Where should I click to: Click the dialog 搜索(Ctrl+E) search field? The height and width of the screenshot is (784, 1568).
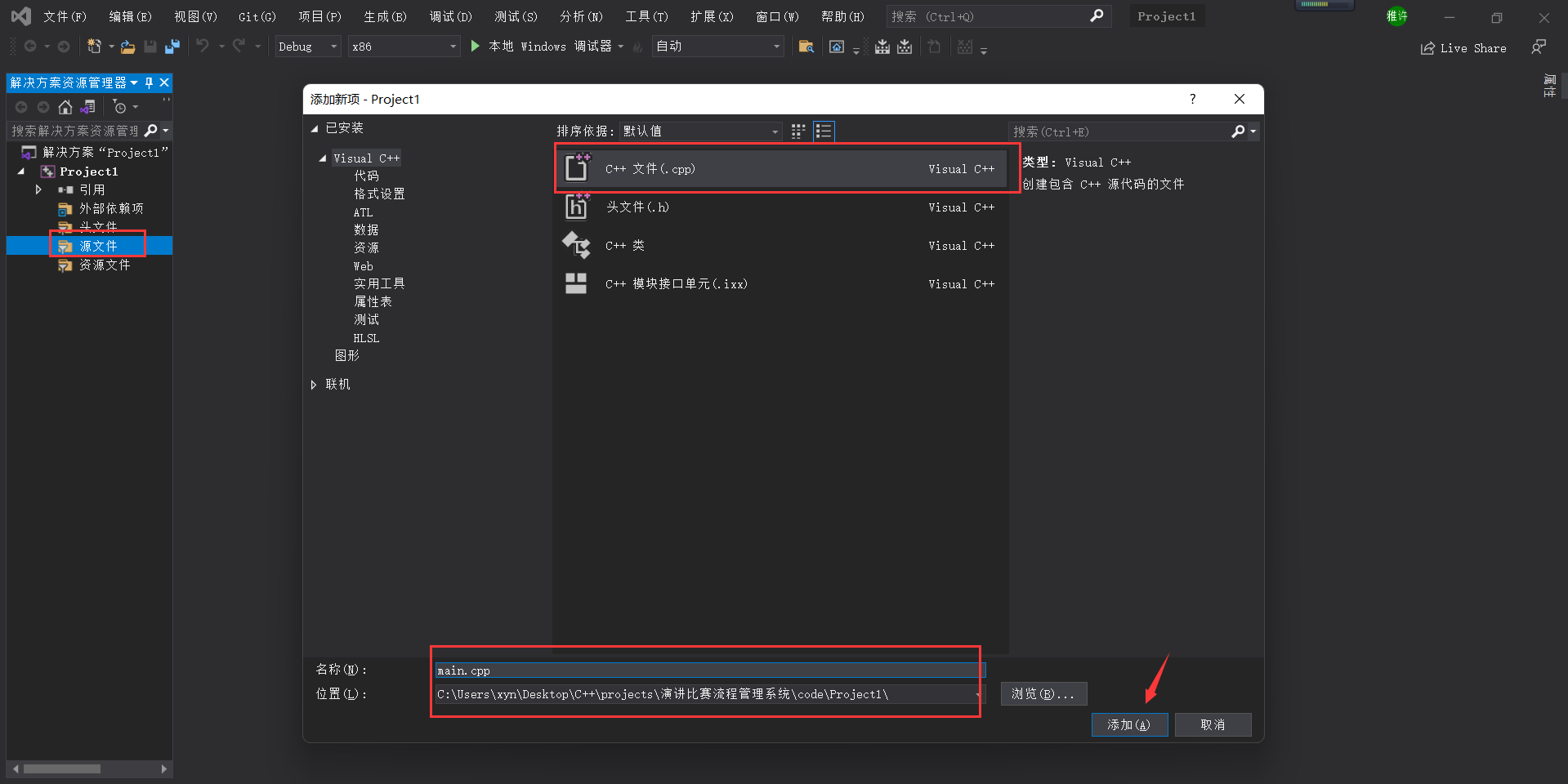click(1121, 131)
